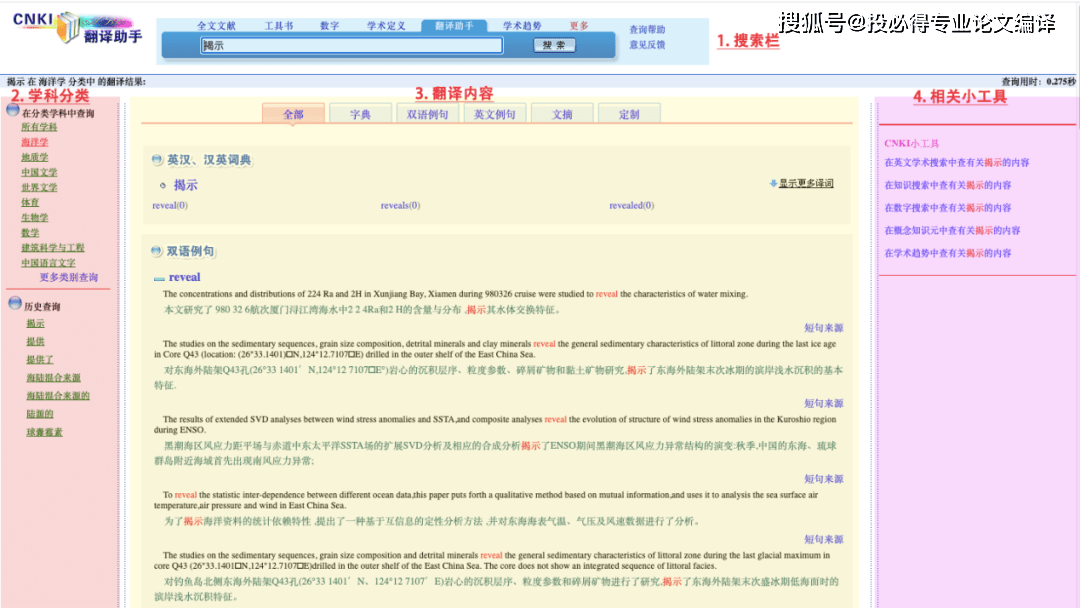Viewport: 1080px width, 608px height.
Task: Open 在知识搜索中查有关揭示的内容 link
Action: pyautogui.click(x=948, y=185)
